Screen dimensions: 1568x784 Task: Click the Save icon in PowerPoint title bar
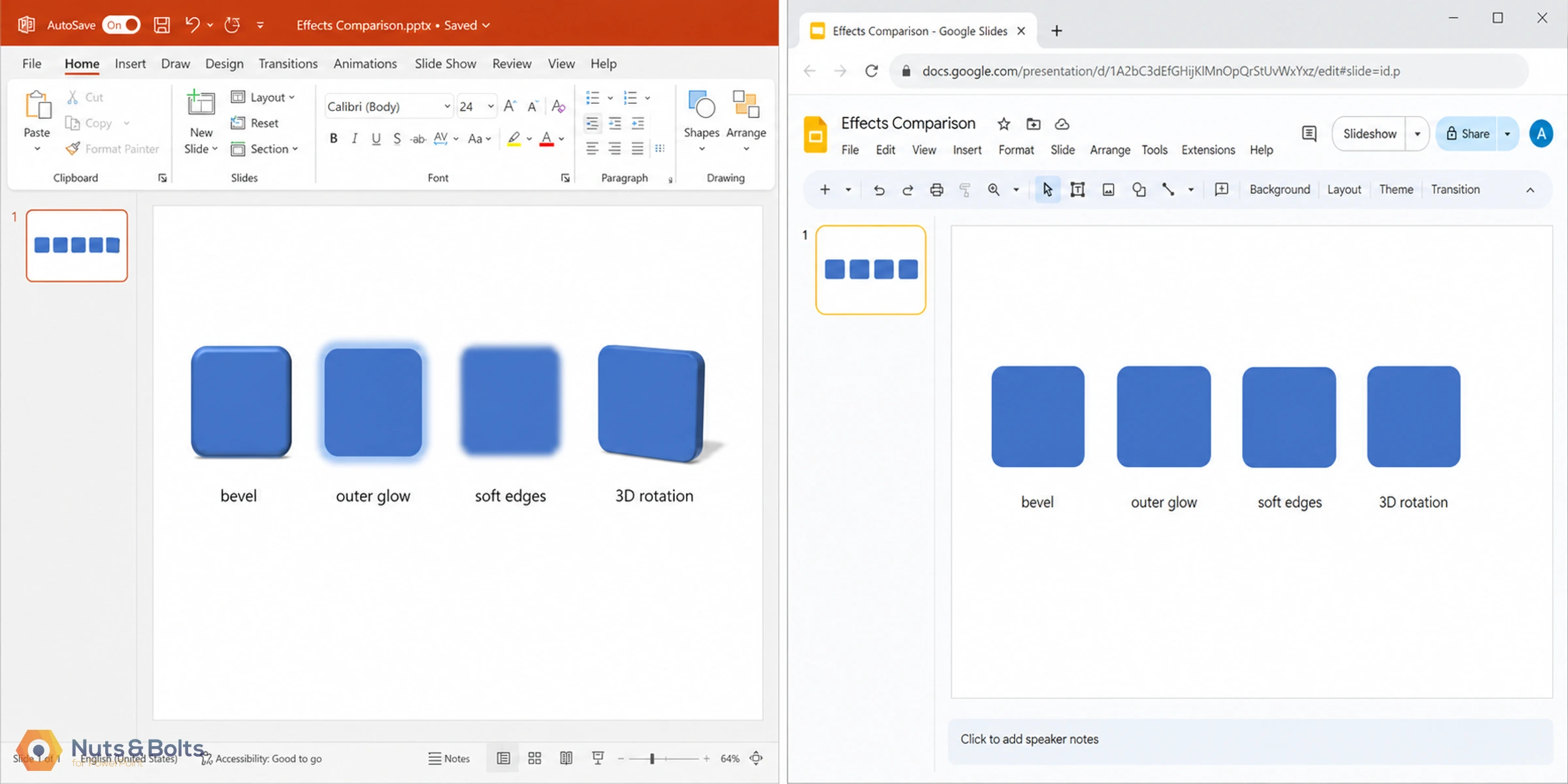(161, 25)
